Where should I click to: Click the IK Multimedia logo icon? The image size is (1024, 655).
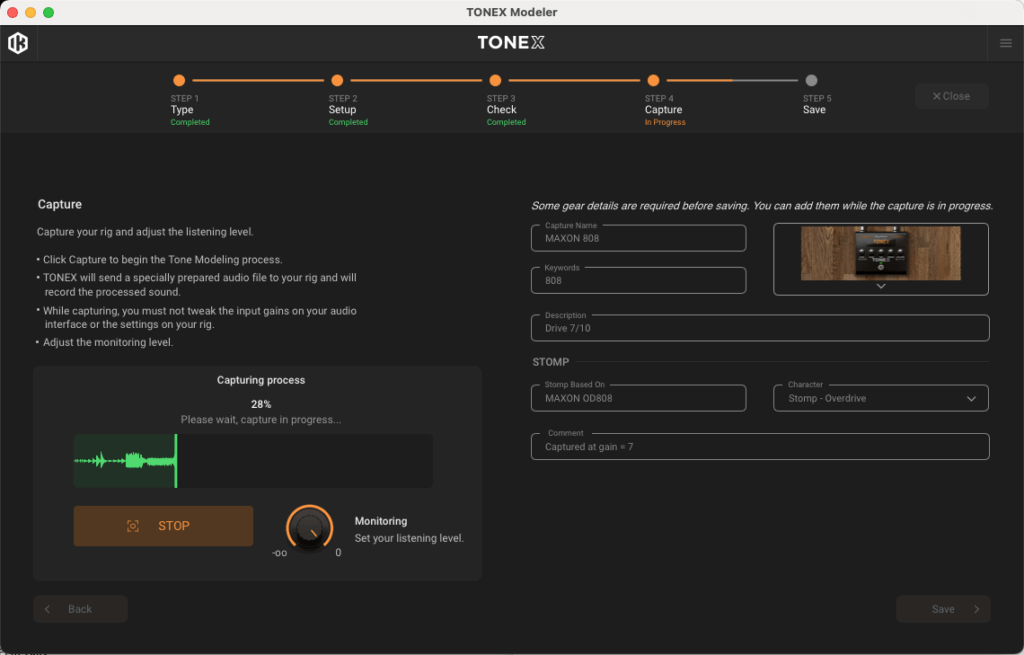(x=18, y=43)
